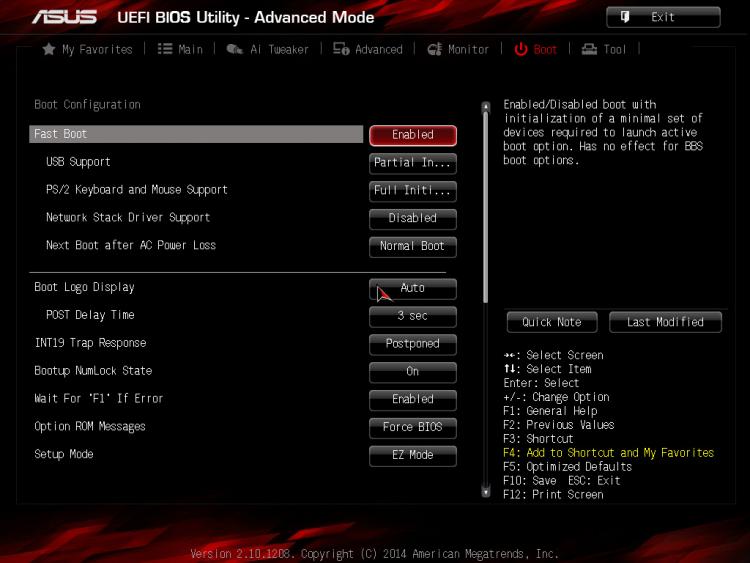Toggle the Bootup NumLock State On value

pos(413,372)
